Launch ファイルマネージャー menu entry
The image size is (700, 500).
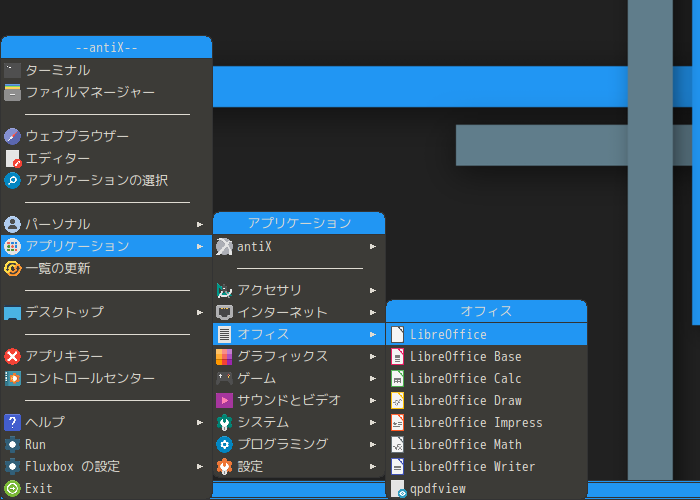pos(106,92)
